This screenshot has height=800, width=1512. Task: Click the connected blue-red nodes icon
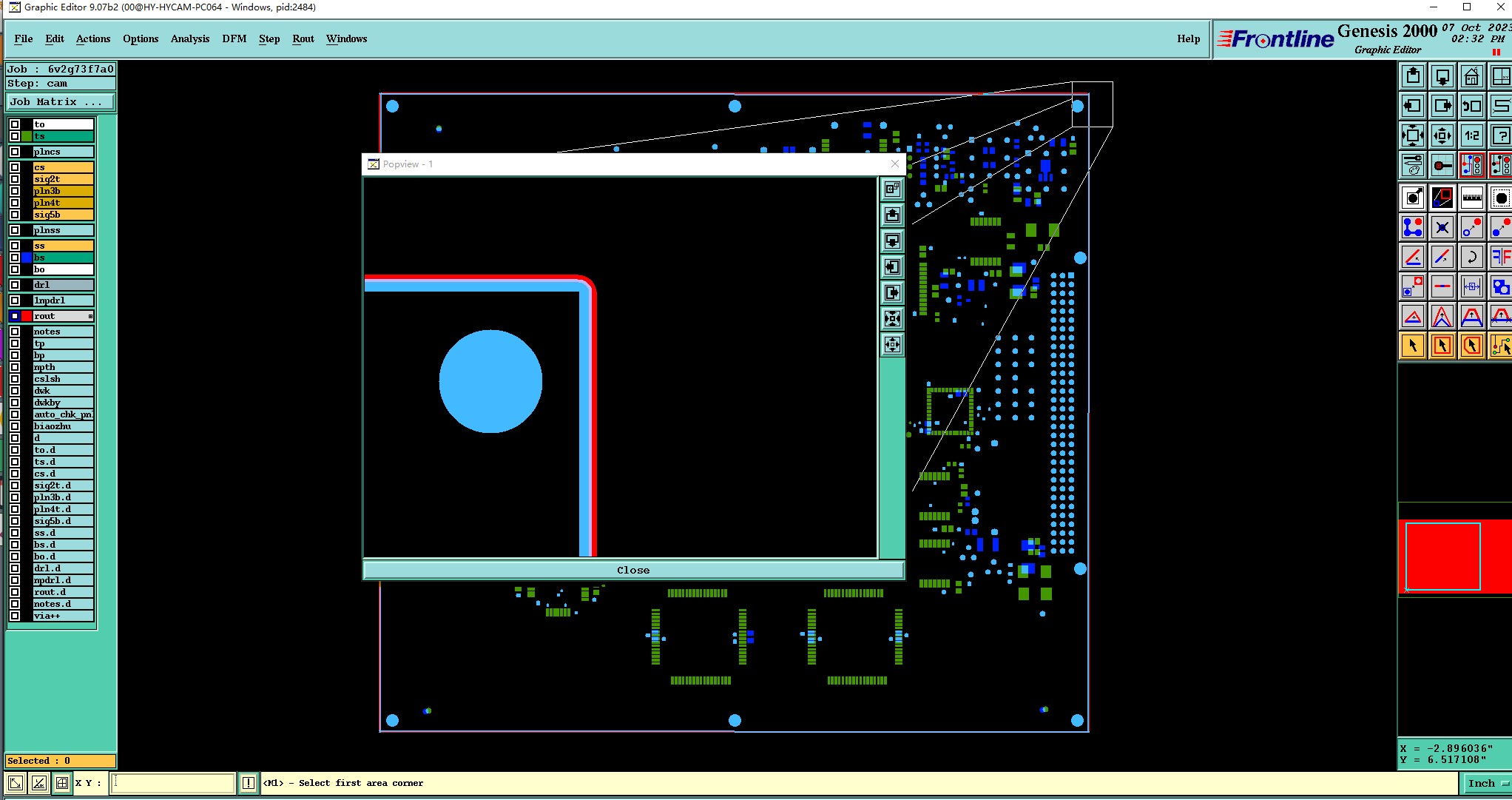1413,227
